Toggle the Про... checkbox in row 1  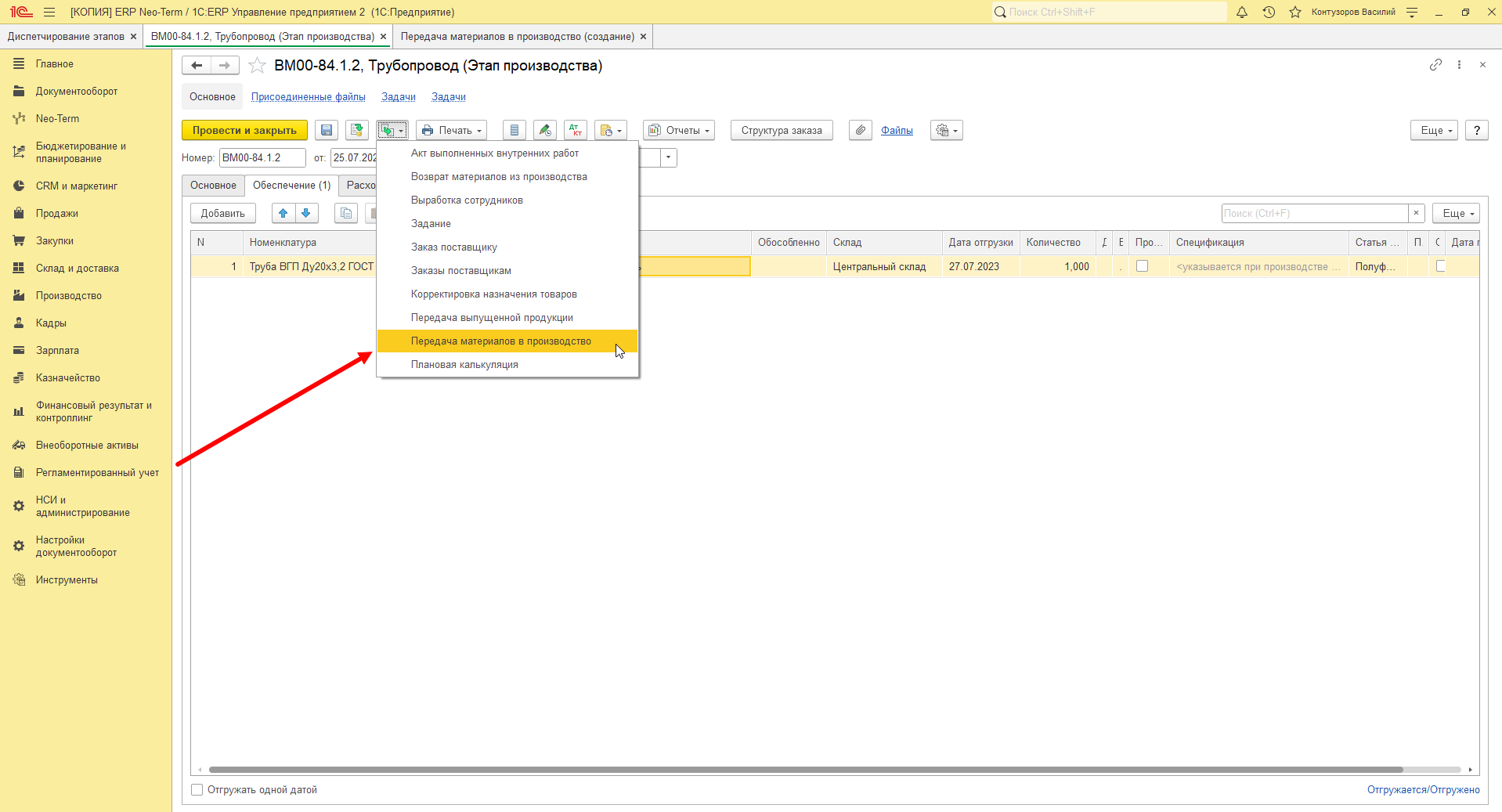1142,266
